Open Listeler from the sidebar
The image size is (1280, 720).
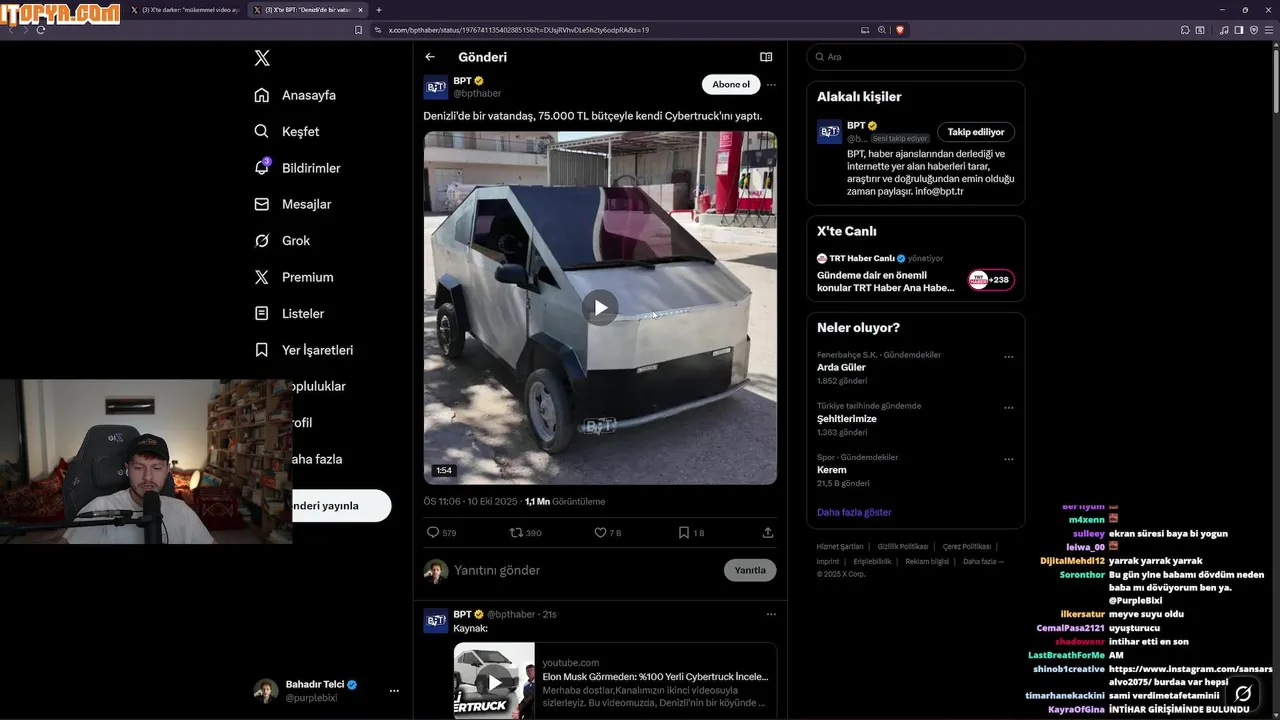pyautogui.click(x=289, y=314)
